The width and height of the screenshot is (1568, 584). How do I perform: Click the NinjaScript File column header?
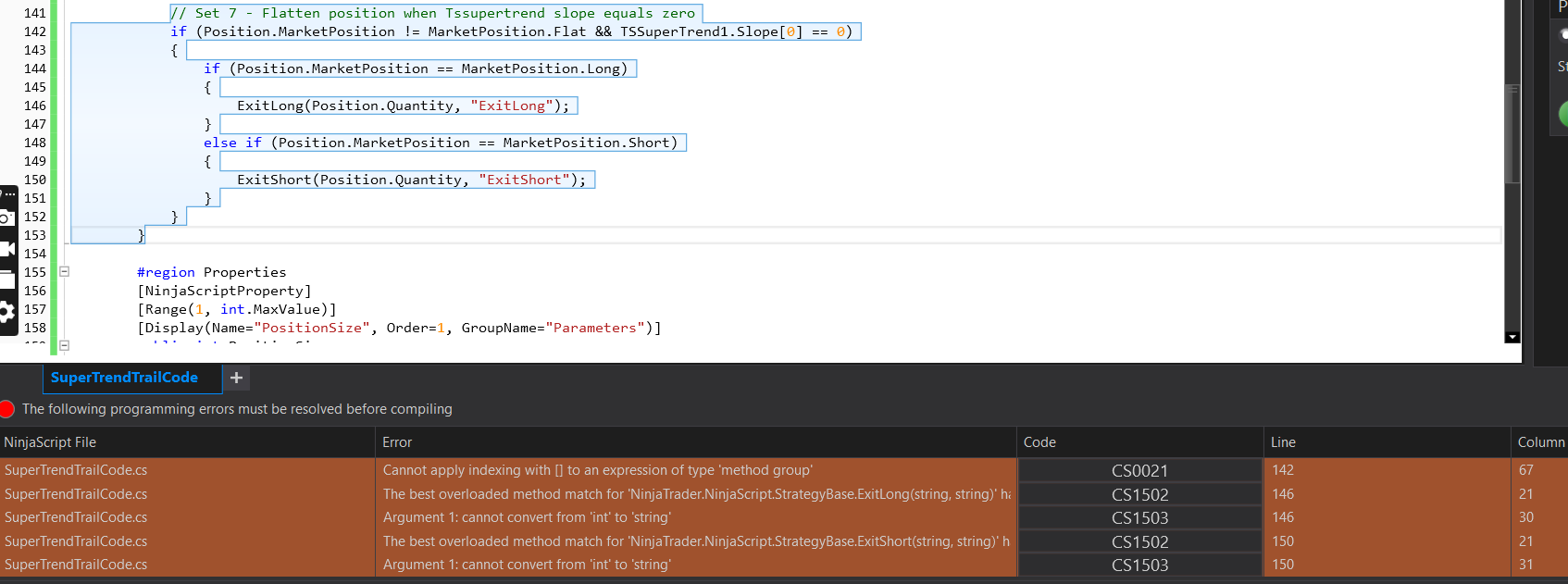pyautogui.click(x=50, y=442)
